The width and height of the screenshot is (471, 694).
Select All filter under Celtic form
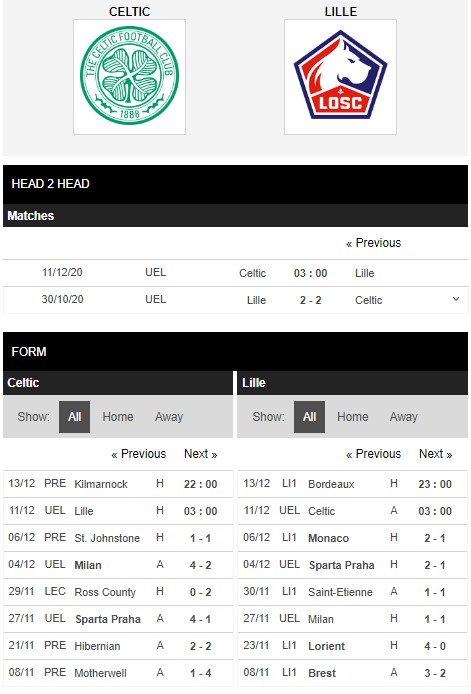pyautogui.click(x=74, y=417)
